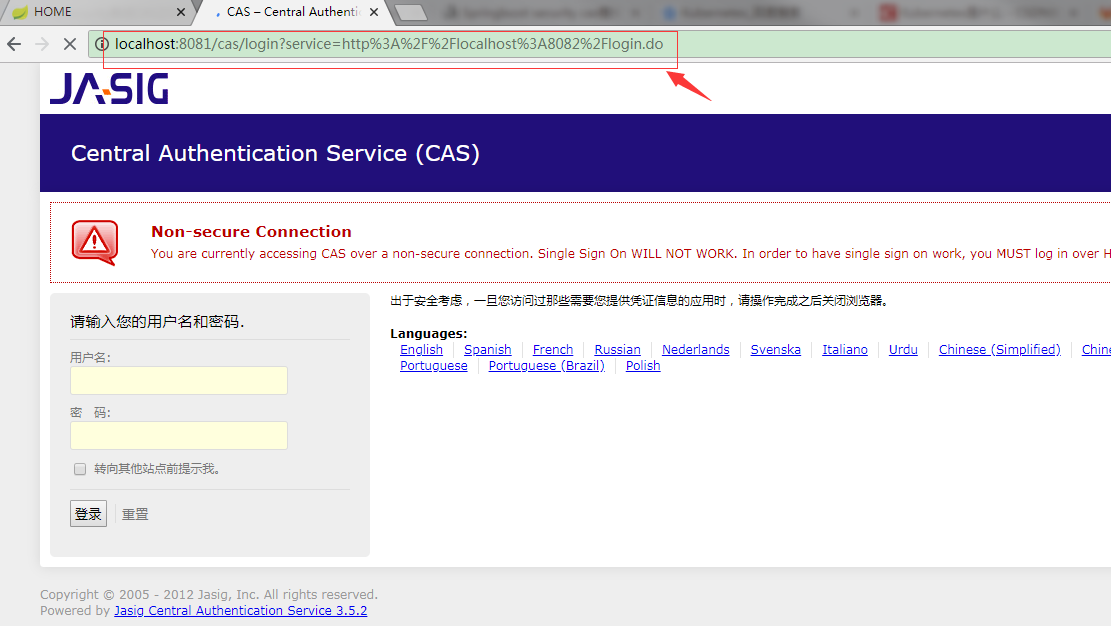The width and height of the screenshot is (1111, 626).
Task: Pick the Urdu language link
Action: tap(903, 350)
